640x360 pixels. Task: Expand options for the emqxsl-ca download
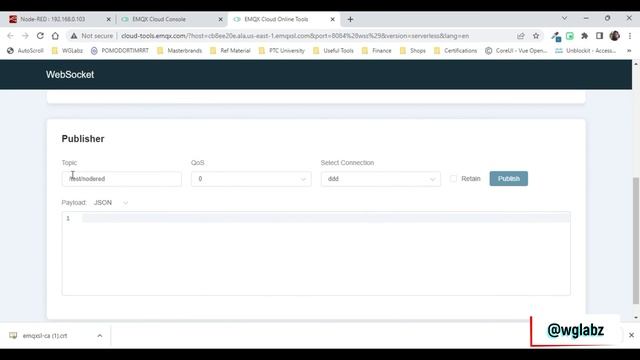[100, 336]
